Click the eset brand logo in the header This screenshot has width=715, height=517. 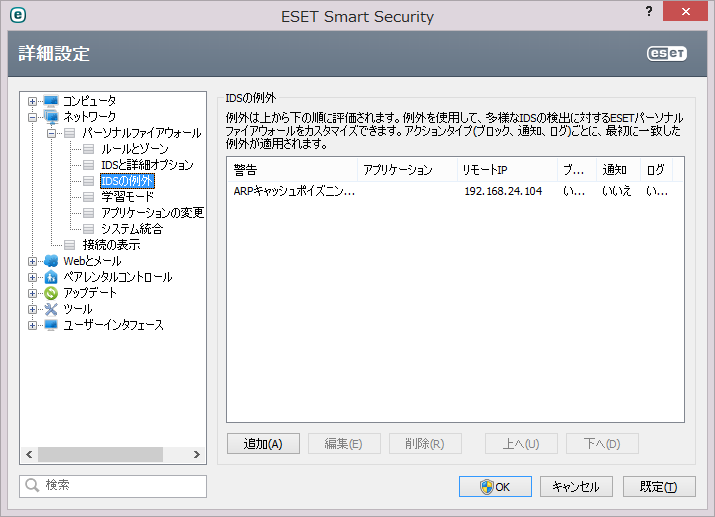coord(667,53)
